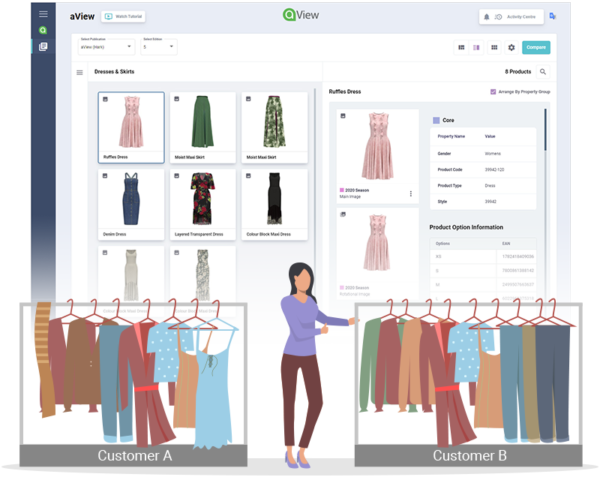Click the card icon on Denim Dress tile
The height and width of the screenshot is (477, 600).
[105, 176]
